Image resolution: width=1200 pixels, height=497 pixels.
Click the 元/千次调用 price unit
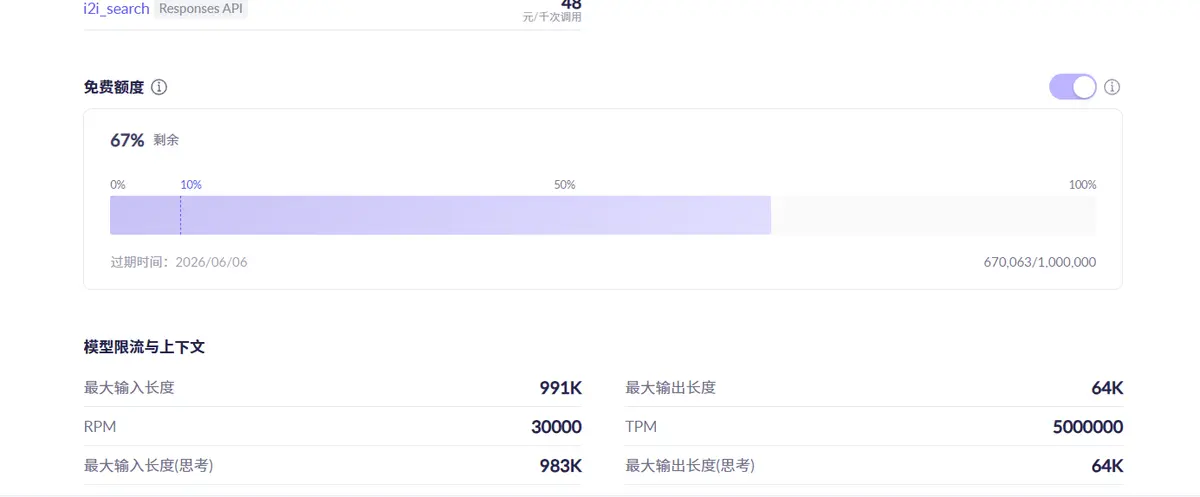coord(552,17)
